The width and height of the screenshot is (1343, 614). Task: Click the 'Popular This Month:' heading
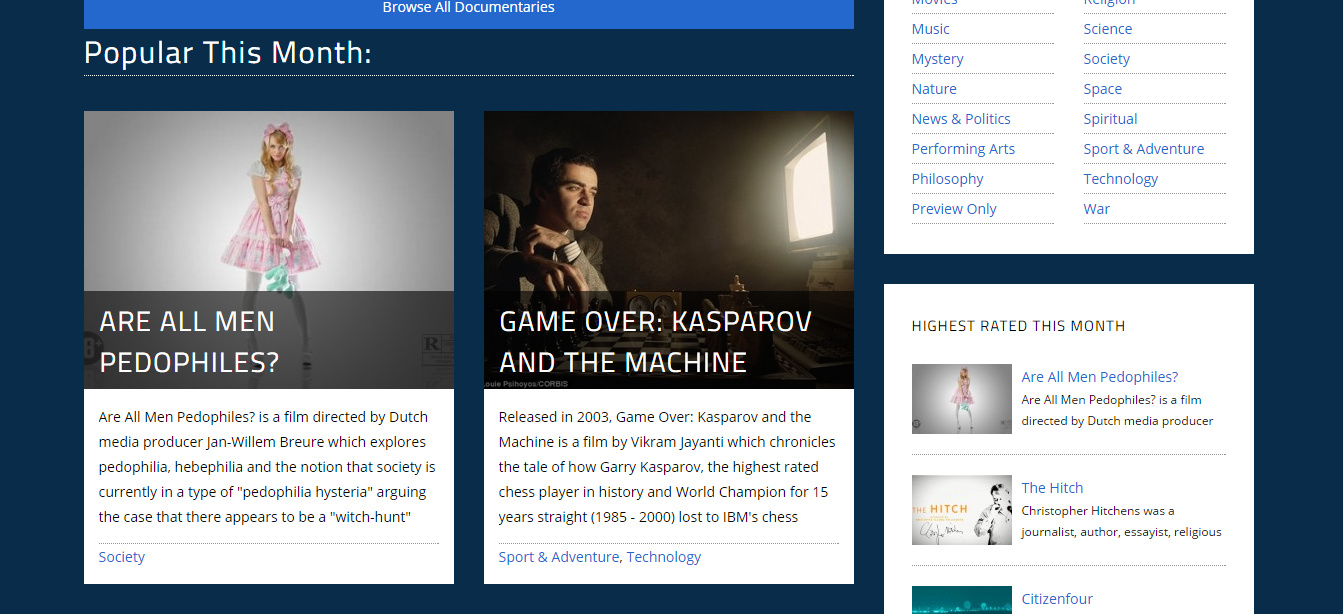pyautogui.click(x=228, y=52)
